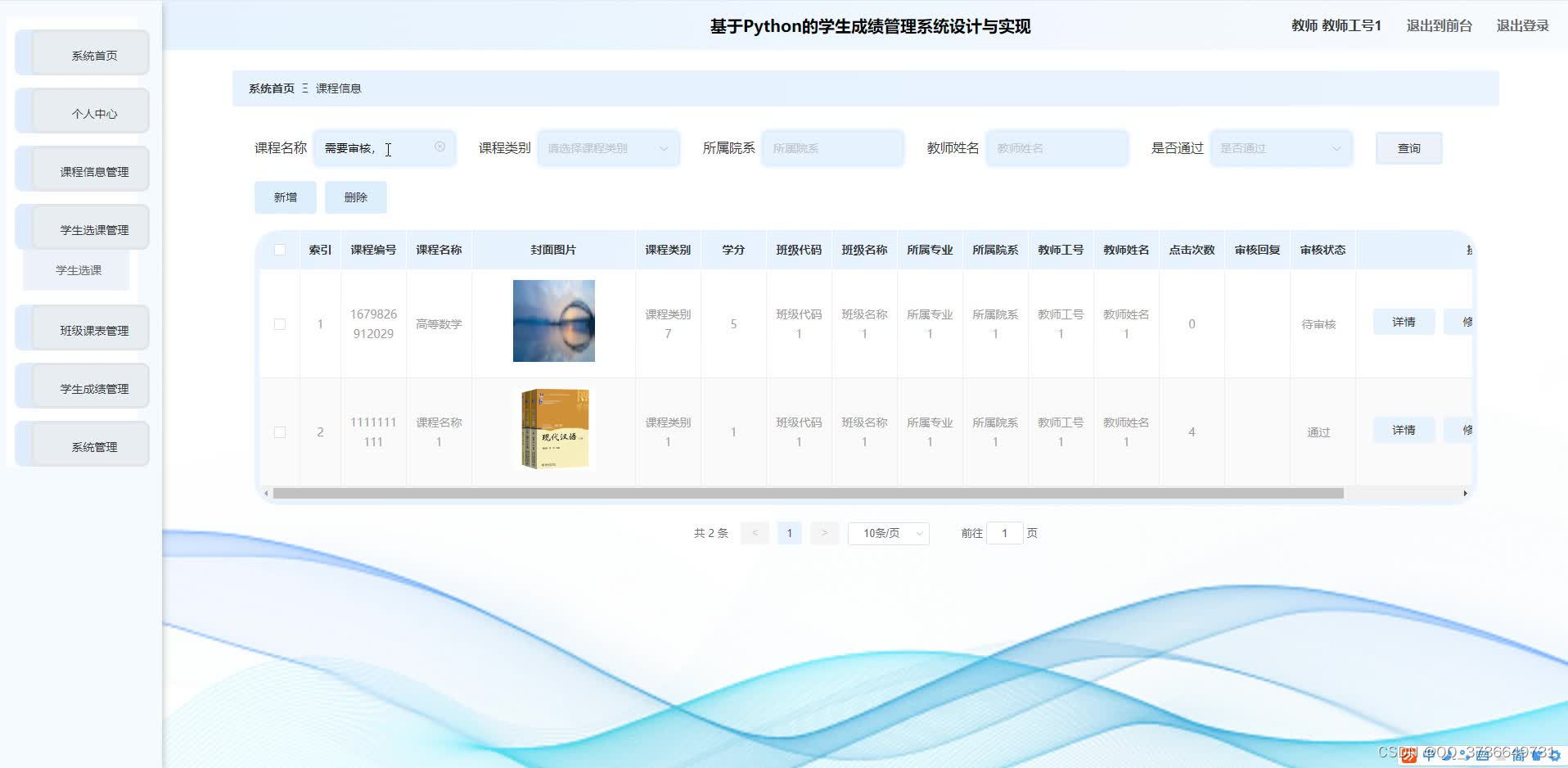1568x768 pixels.
Task: Open the 现代汉语 book cover image
Action: [555, 429]
